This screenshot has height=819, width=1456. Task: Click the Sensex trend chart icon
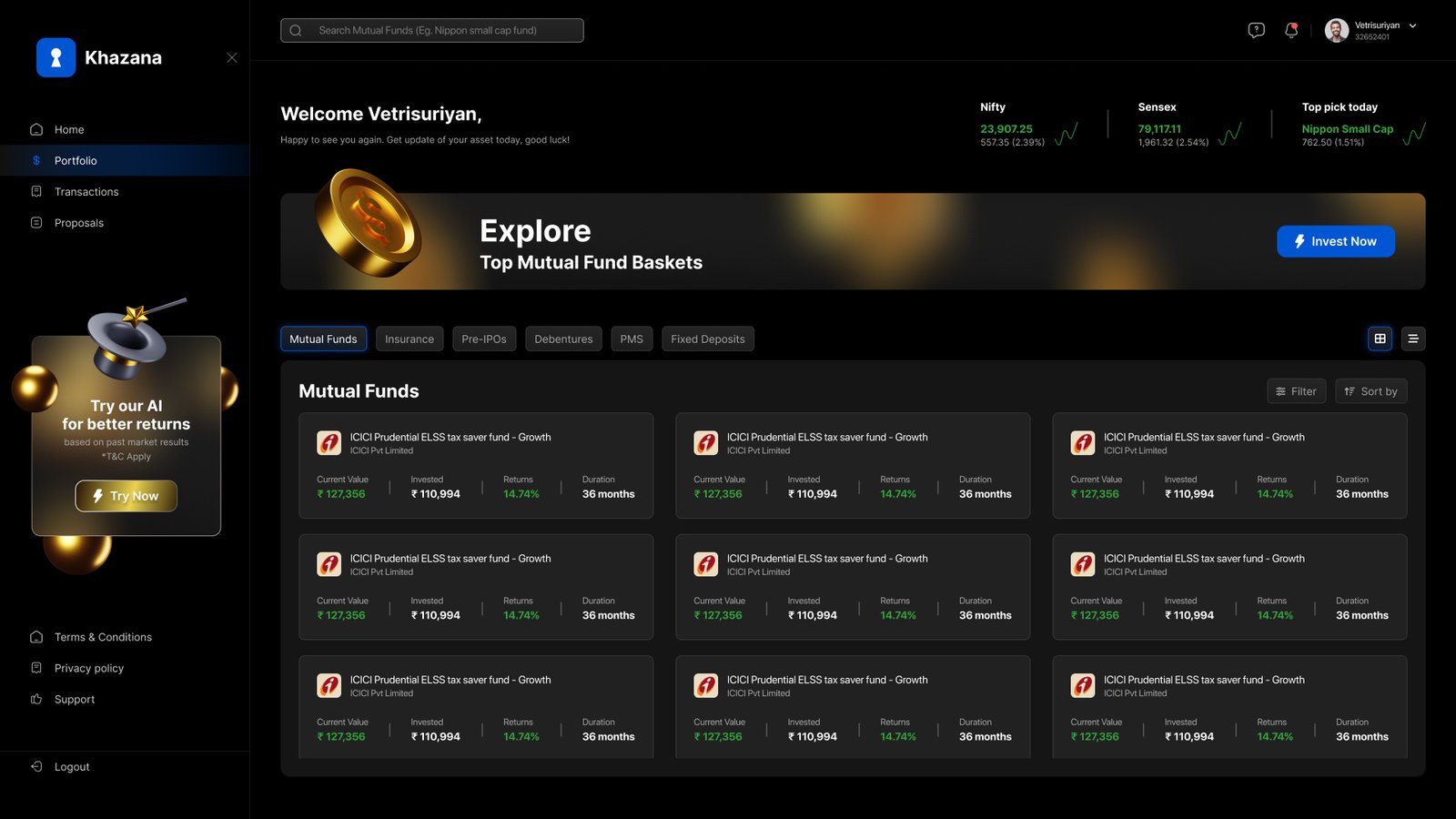(x=1230, y=134)
